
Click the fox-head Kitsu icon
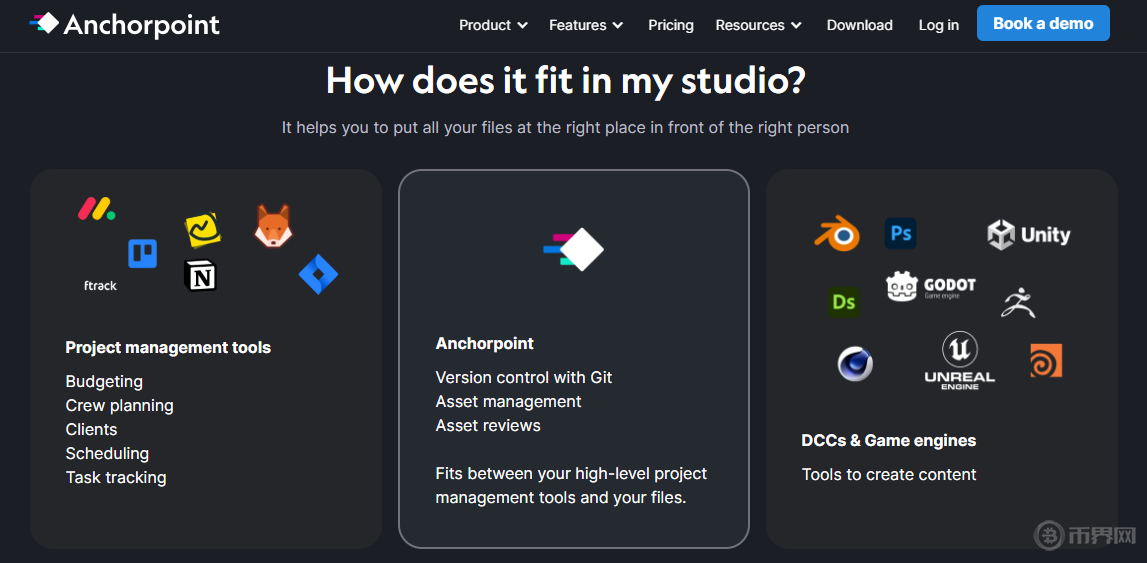(x=273, y=226)
